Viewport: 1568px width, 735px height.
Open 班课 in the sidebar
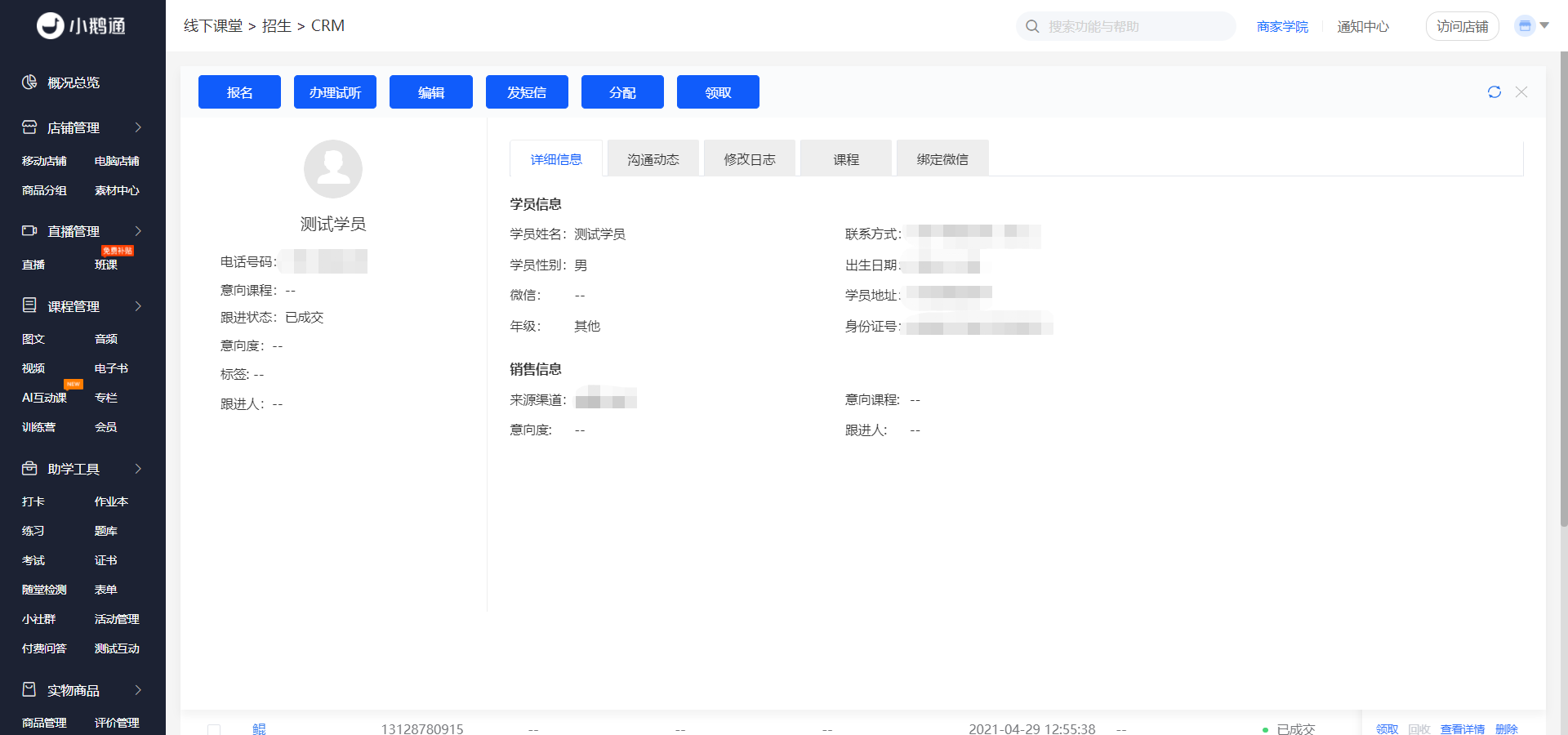105,265
